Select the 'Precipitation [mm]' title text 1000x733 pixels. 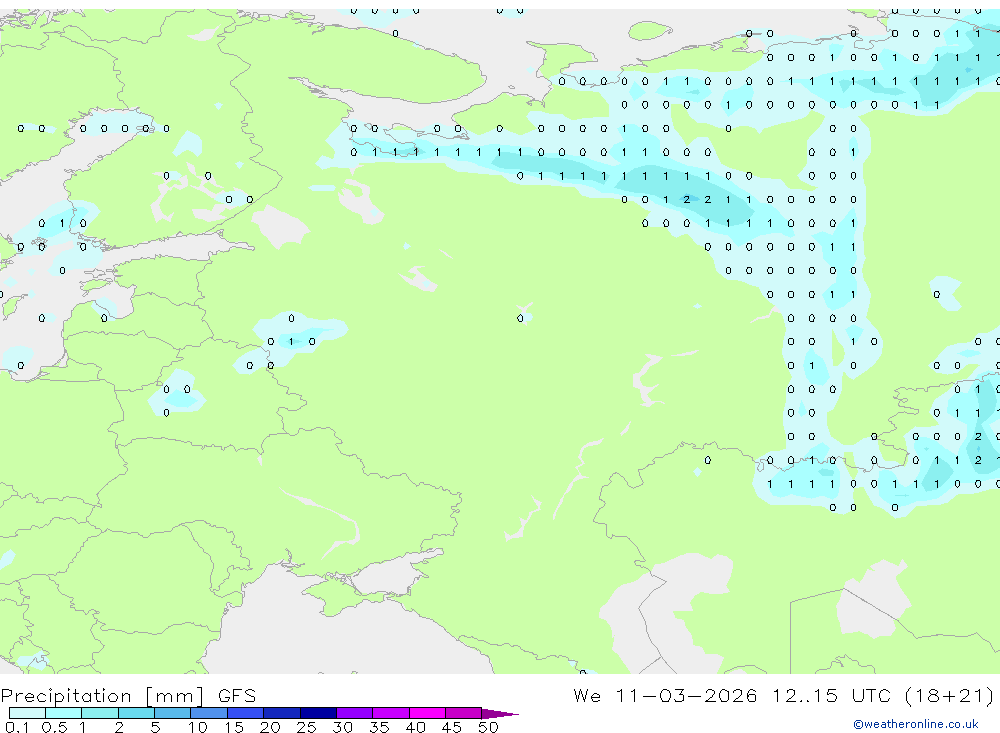pyautogui.click(x=102, y=696)
